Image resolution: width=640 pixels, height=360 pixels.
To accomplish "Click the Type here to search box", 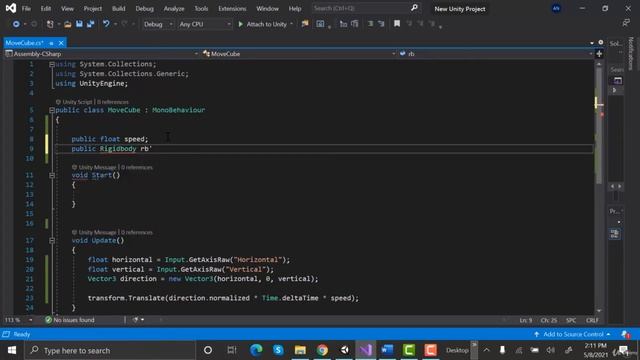I will [x=110, y=350].
